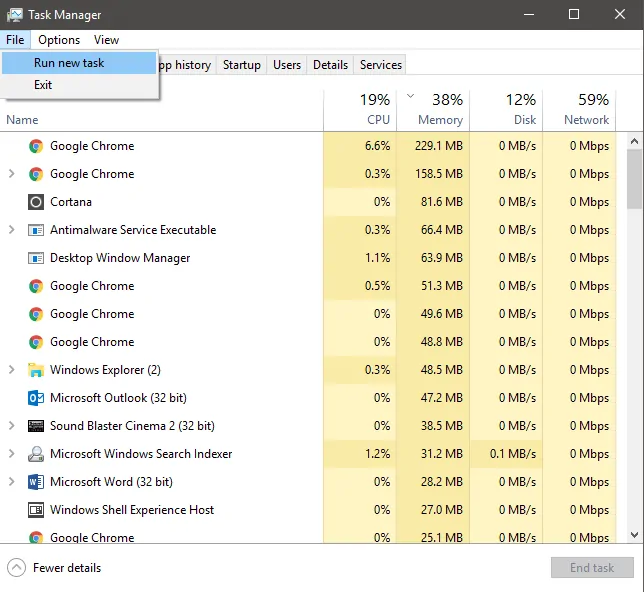Expand the Microsoft Word (32 bit) group

[12, 481]
